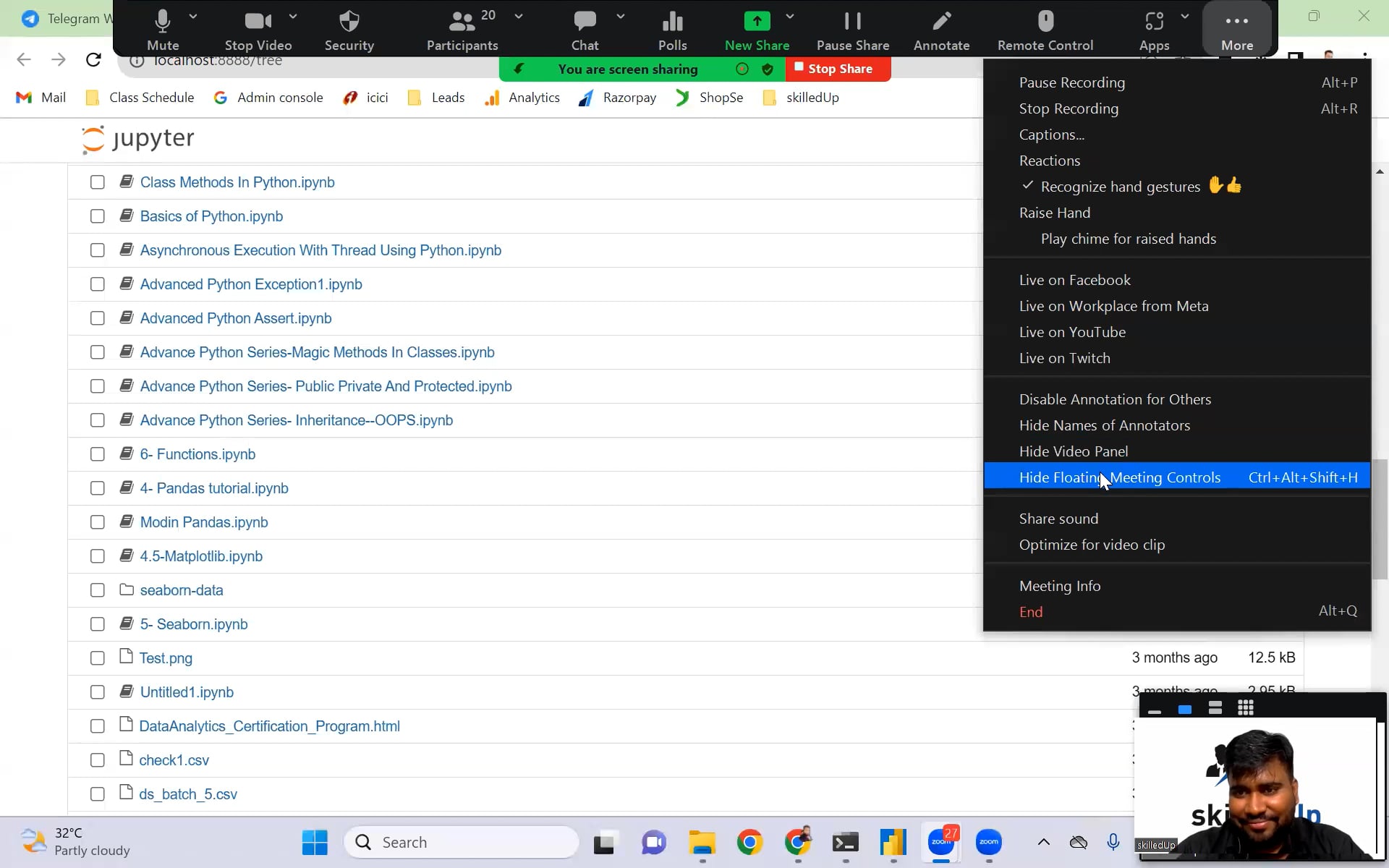This screenshot has width=1389, height=868.
Task: Click the Jupyter page vertical scrollbar
Action: pos(1380,519)
